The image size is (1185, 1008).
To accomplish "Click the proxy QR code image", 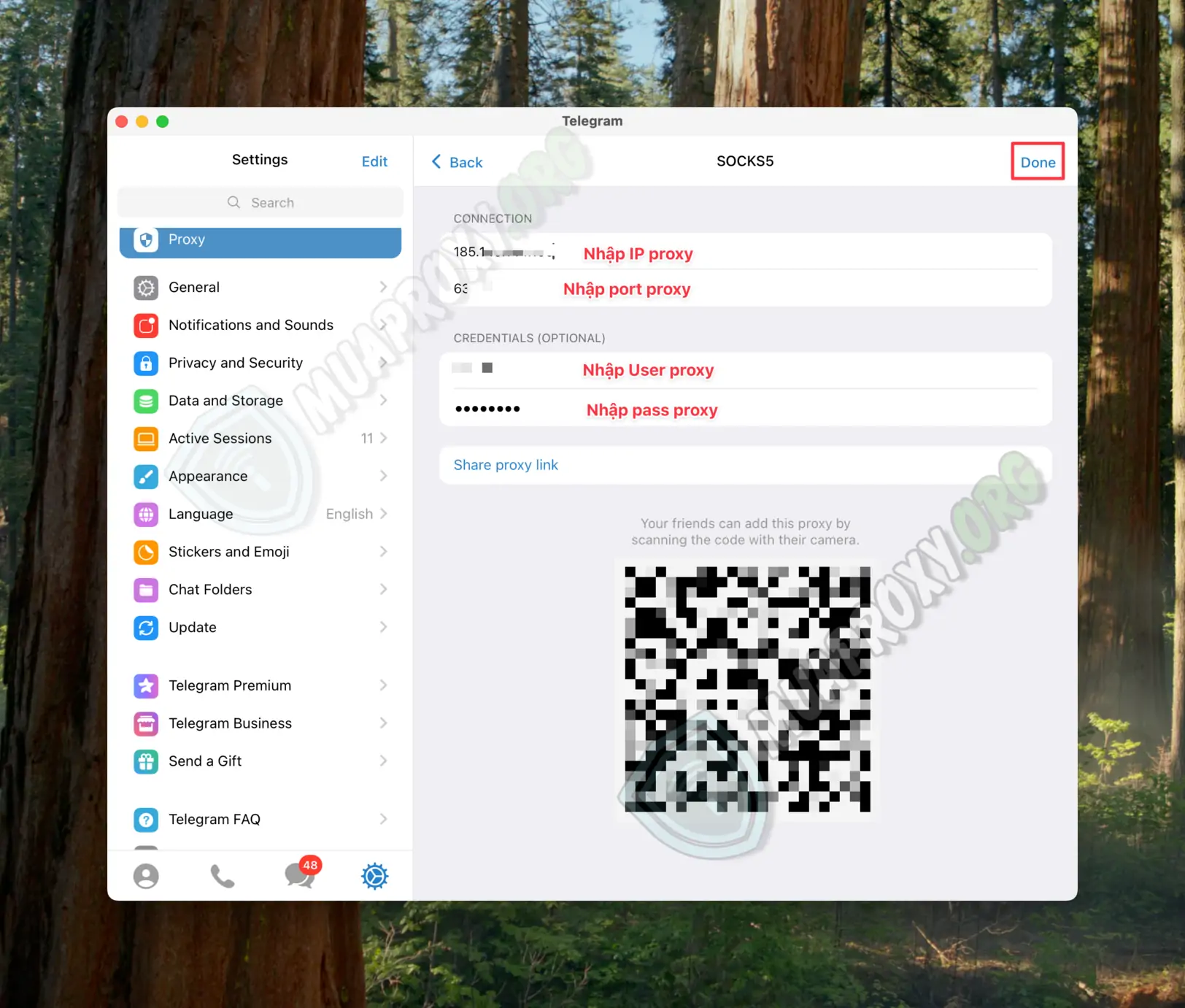I will click(747, 689).
